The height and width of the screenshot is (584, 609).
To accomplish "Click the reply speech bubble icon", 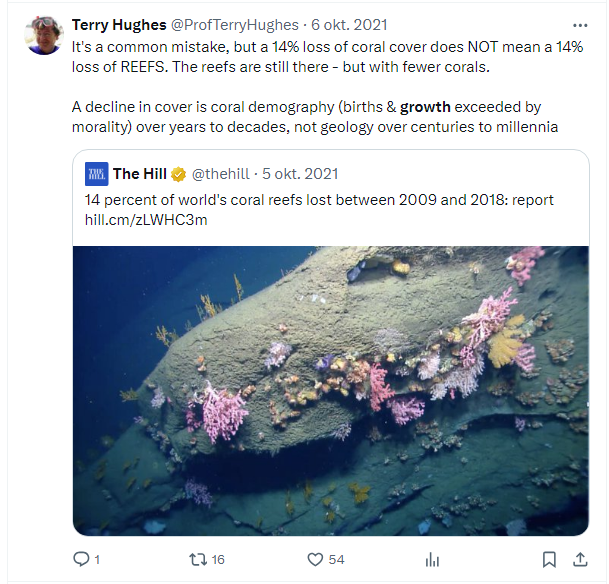I will [81, 559].
